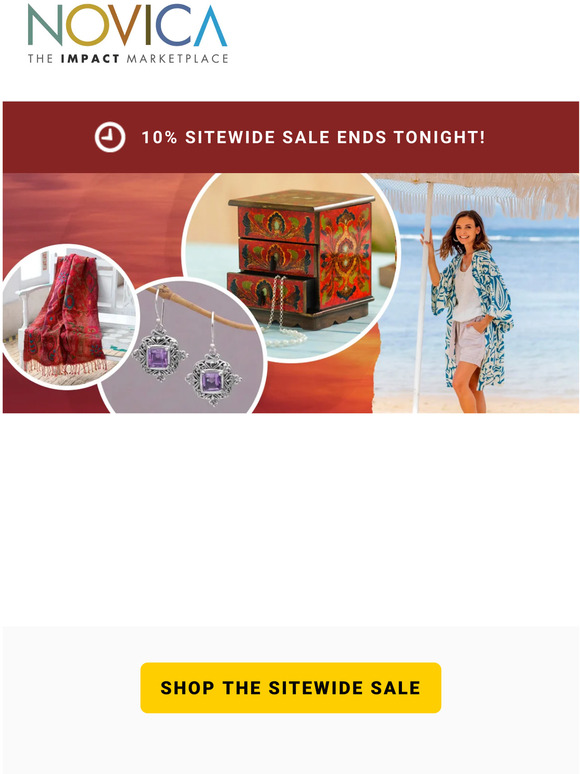Click the left amethyst earring
The height and width of the screenshot is (774, 580).
(x=159, y=348)
